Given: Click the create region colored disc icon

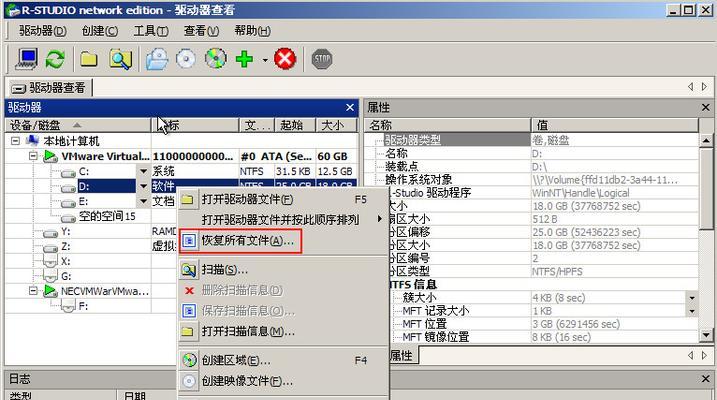Looking at the screenshot, I should (215, 59).
